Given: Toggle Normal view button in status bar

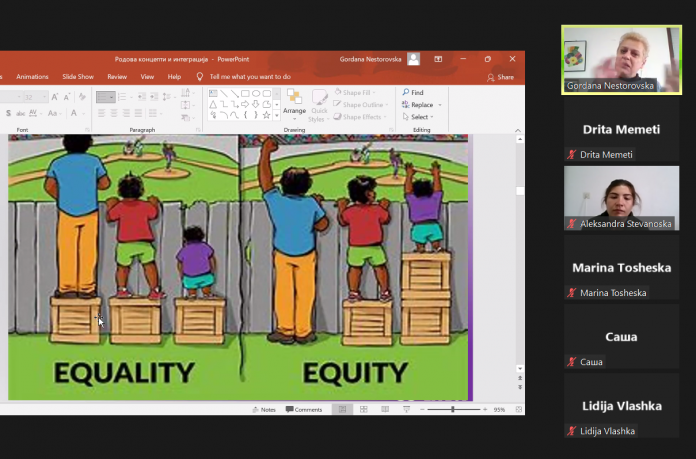Looking at the screenshot, I should click(x=342, y=410).
